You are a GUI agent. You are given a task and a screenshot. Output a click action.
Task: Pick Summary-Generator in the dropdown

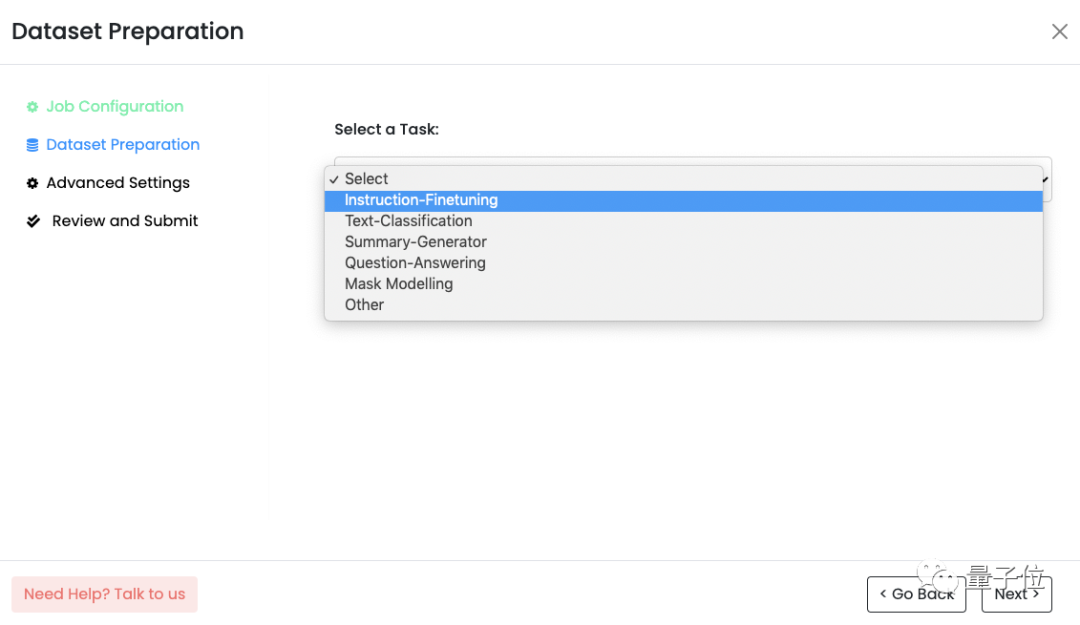pyautogui.click(x=415, y=242)
